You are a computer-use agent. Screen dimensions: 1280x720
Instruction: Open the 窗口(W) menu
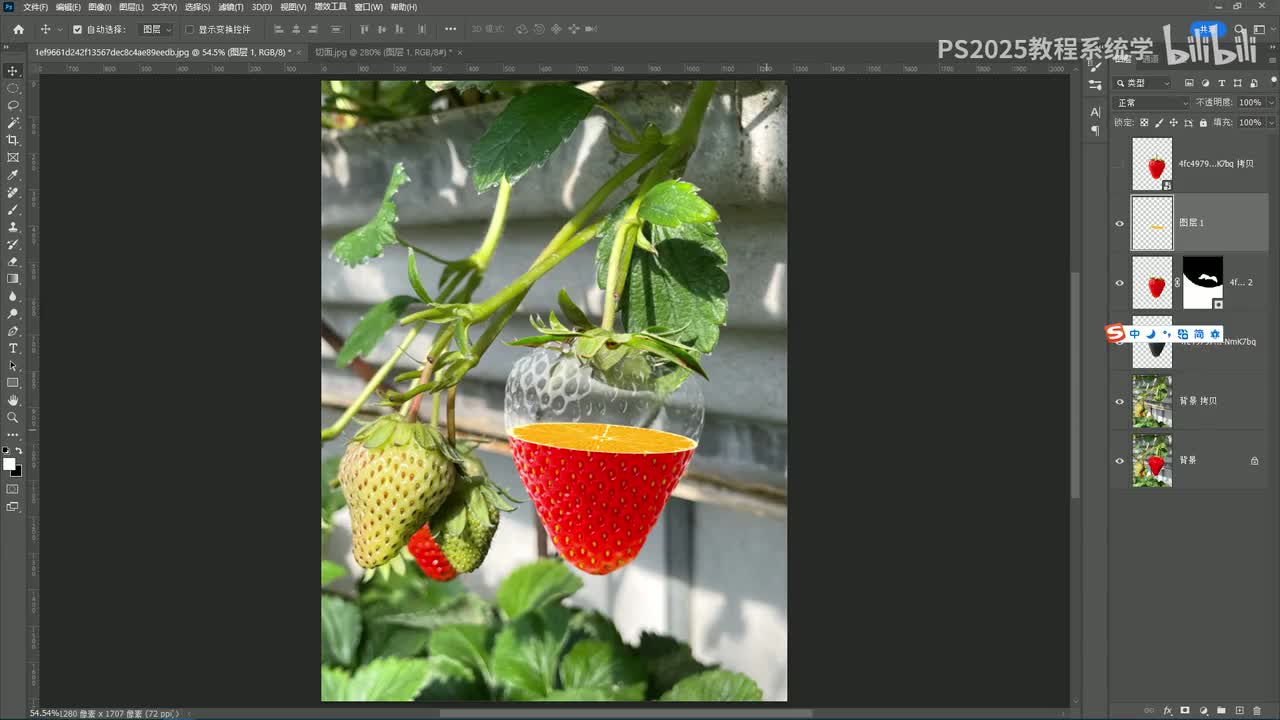(369, 7)
